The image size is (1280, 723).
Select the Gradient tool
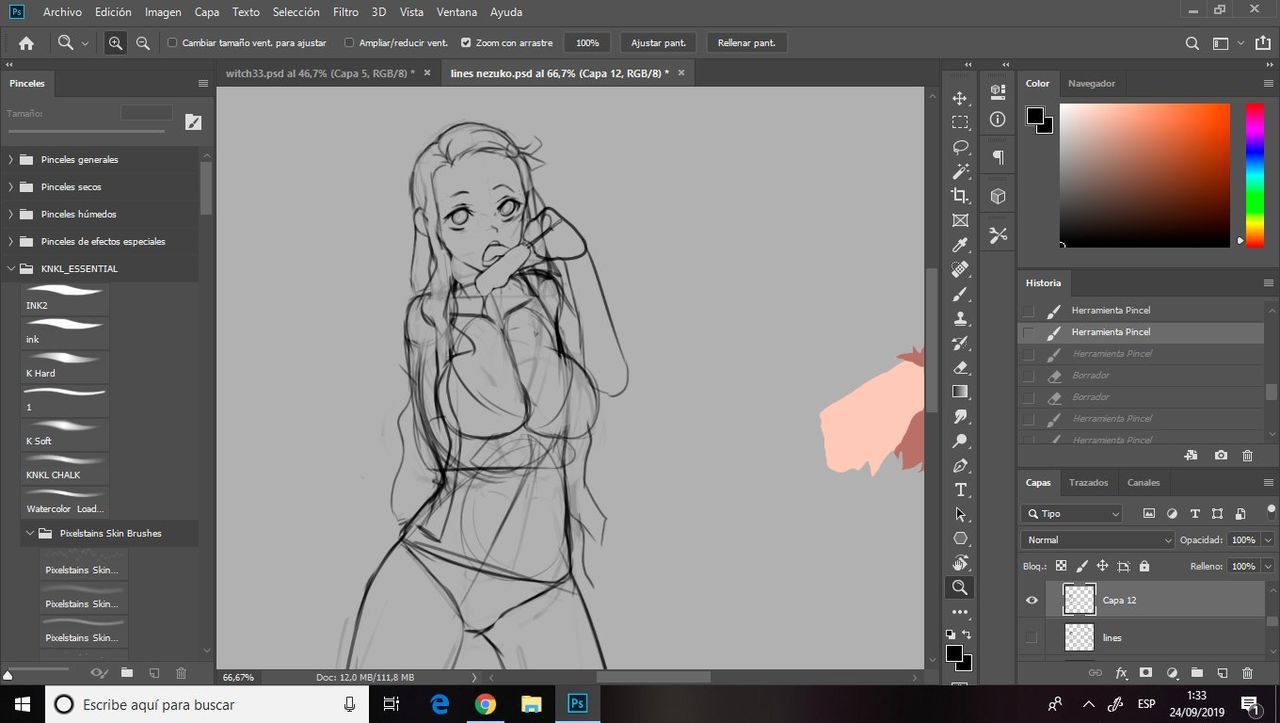coord(960,392)
